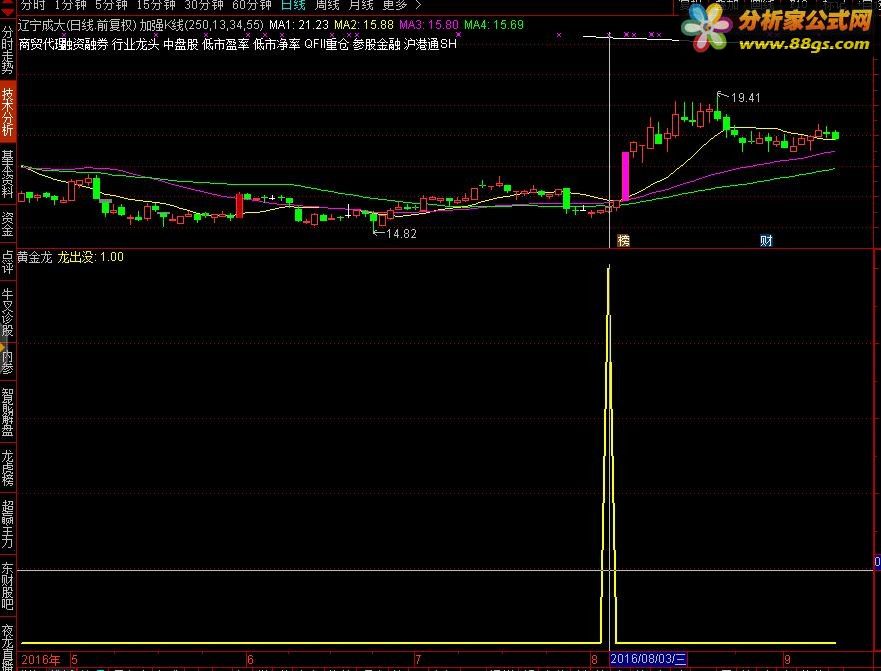Click the 辽宁成大(日线.前复权) title
The height and width of the screenshot is (671, 881).
click(x=77, y=25)
